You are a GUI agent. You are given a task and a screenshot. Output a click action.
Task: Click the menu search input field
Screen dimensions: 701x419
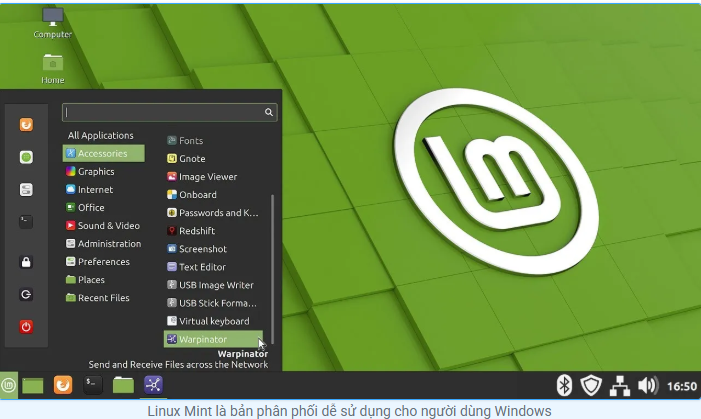[169, 112]
